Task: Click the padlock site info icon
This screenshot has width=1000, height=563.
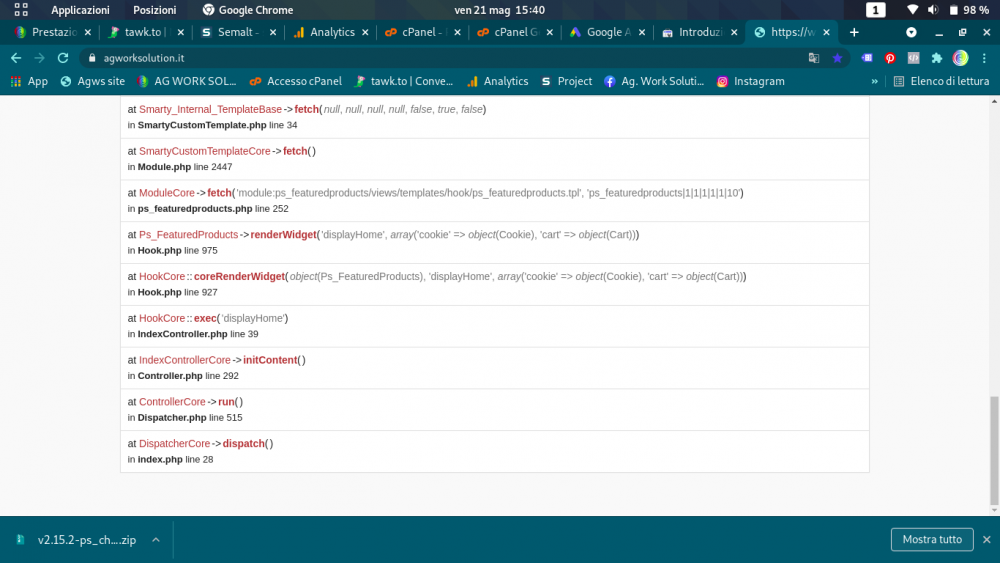Action: pyautogui.click(x=92, y=58)
